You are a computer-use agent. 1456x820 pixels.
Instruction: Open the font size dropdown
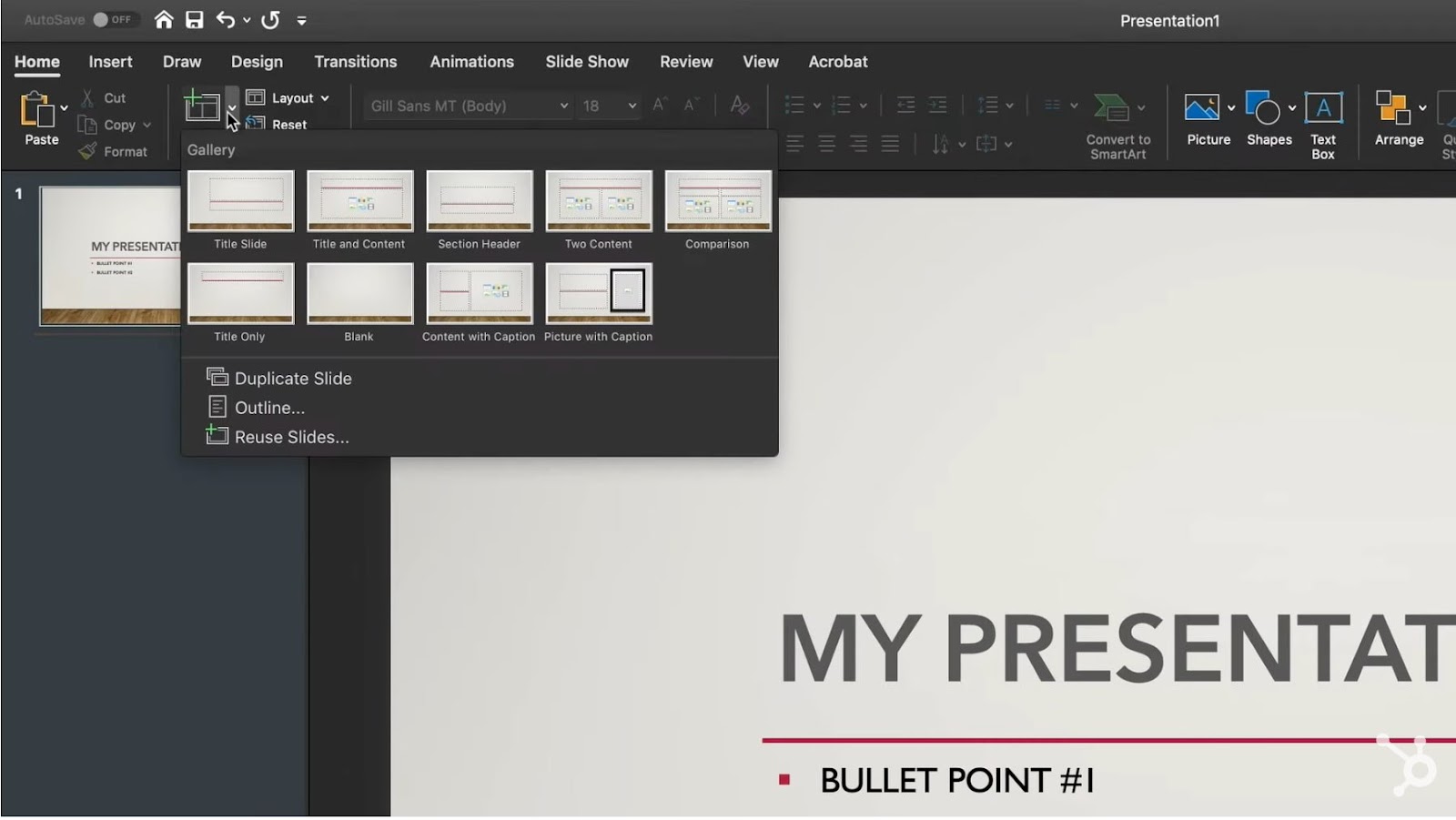[x=632, y=106]
